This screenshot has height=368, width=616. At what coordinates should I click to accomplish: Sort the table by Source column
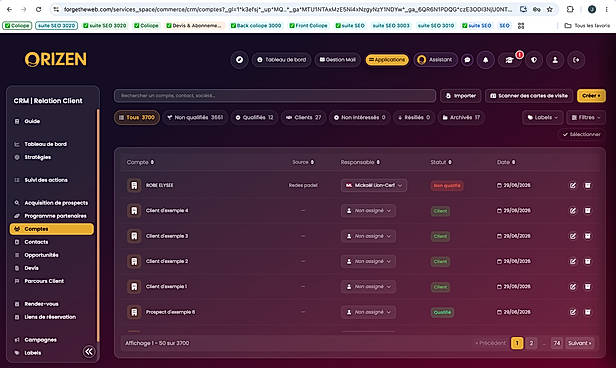tap(303, 162)
